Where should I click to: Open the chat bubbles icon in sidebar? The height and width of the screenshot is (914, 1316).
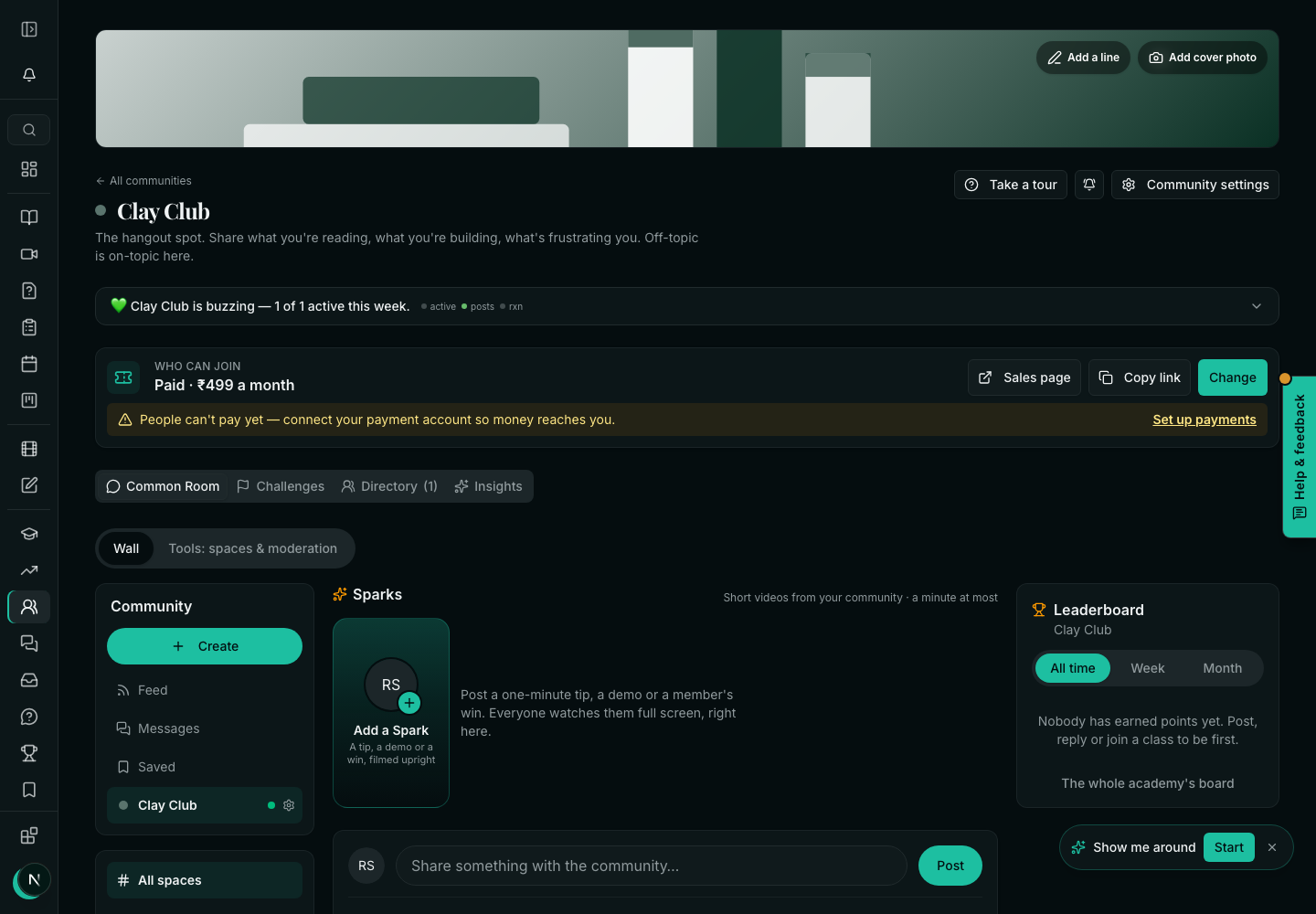click(29, 643)
